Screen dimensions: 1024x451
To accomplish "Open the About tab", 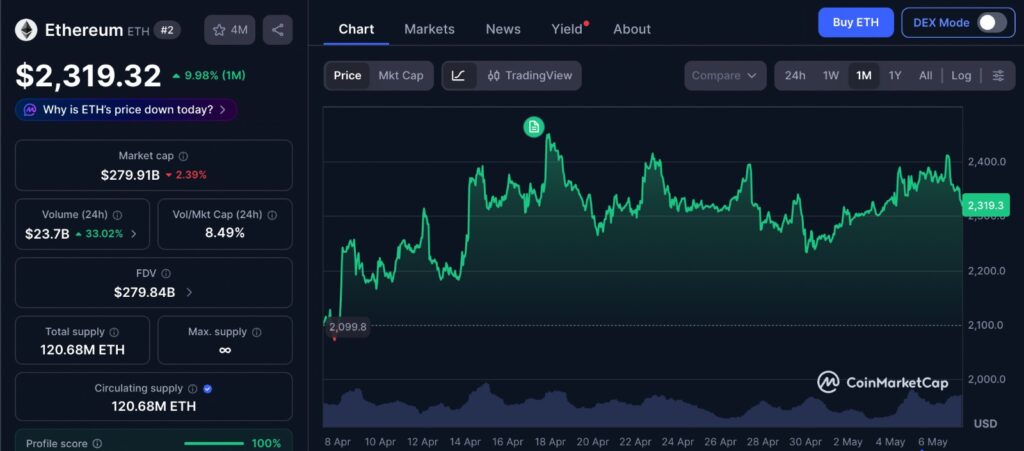I will click(632, 29).
